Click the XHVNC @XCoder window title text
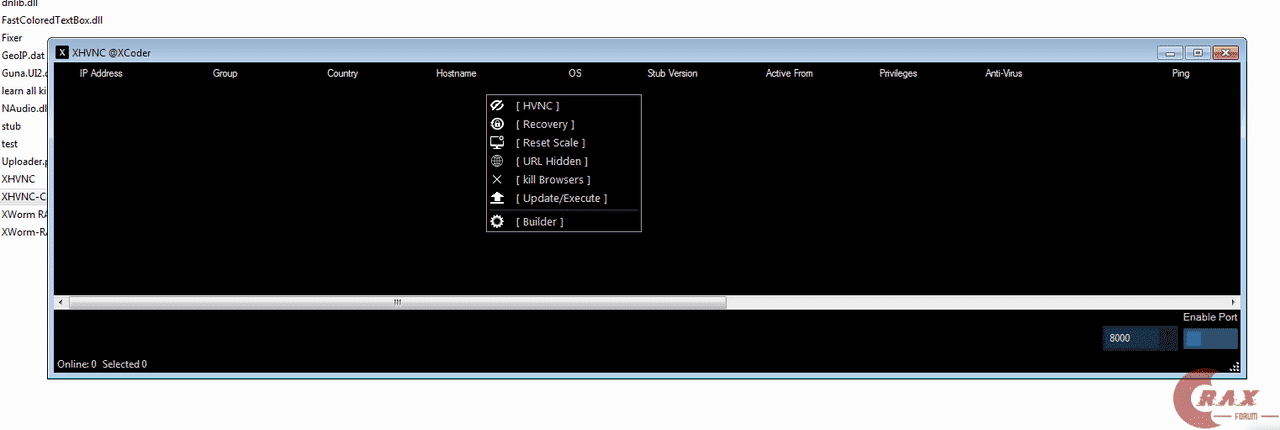Screen dimensions: 1280x430 (111, 53)
